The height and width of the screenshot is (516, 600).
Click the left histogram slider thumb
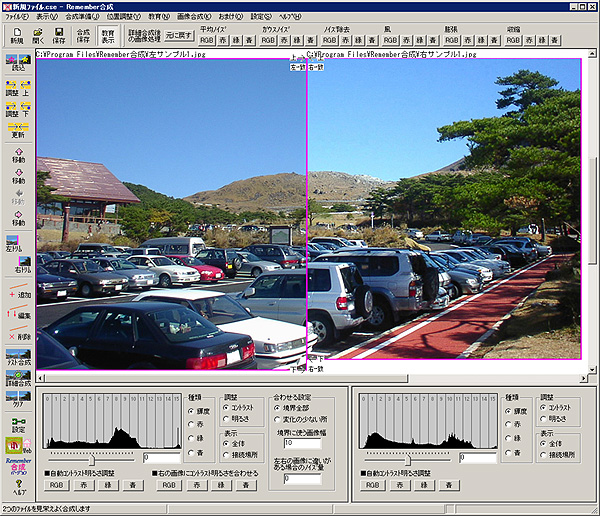pos(92,459)
